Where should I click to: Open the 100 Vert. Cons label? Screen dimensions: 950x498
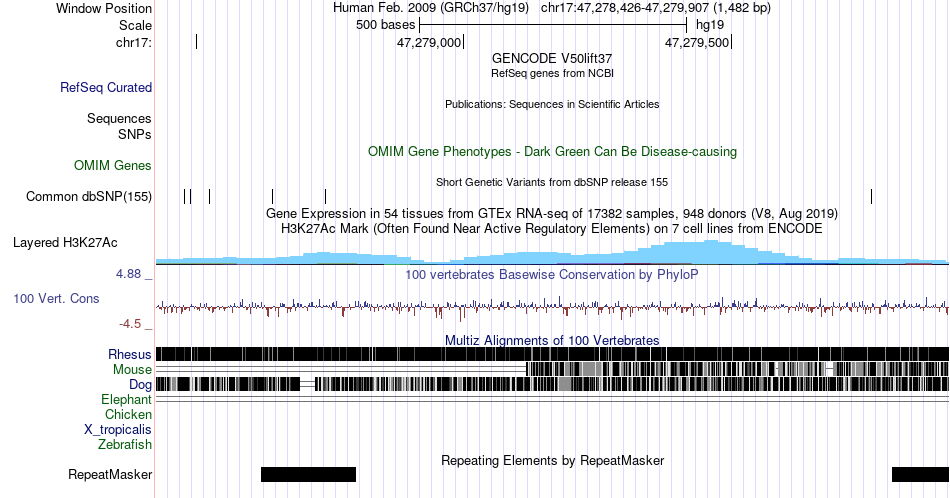(56, 298)
